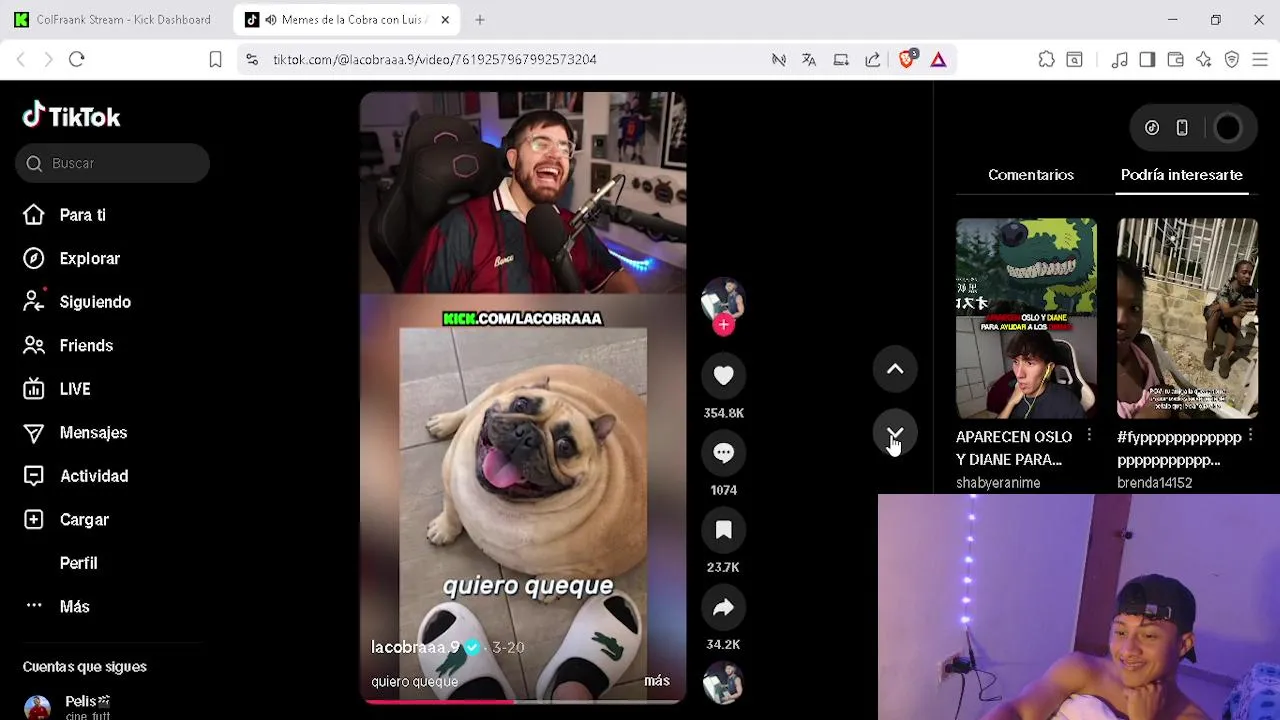Bookmark this page in the address bar
Screen dimensions: 1280x720
[215, 59]
